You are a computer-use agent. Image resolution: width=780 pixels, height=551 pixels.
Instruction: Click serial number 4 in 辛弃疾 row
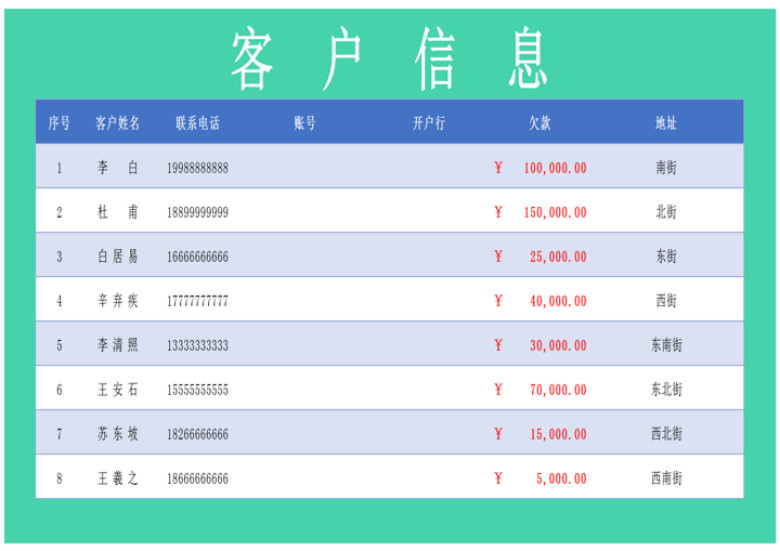pyautogui.click(x=59, y=301)
